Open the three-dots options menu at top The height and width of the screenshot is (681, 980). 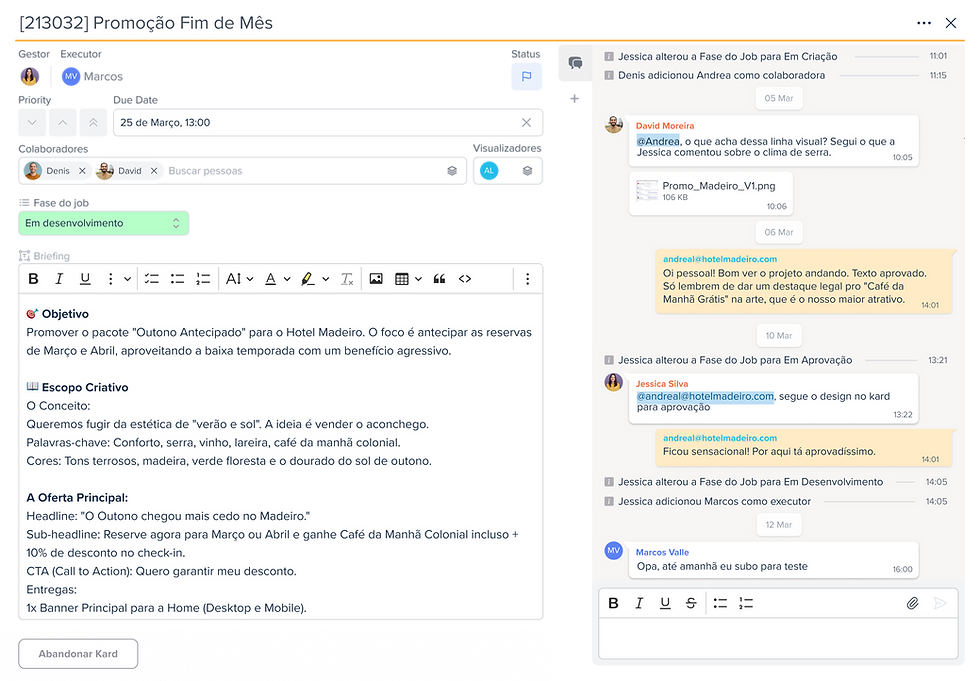click(924, 23)
